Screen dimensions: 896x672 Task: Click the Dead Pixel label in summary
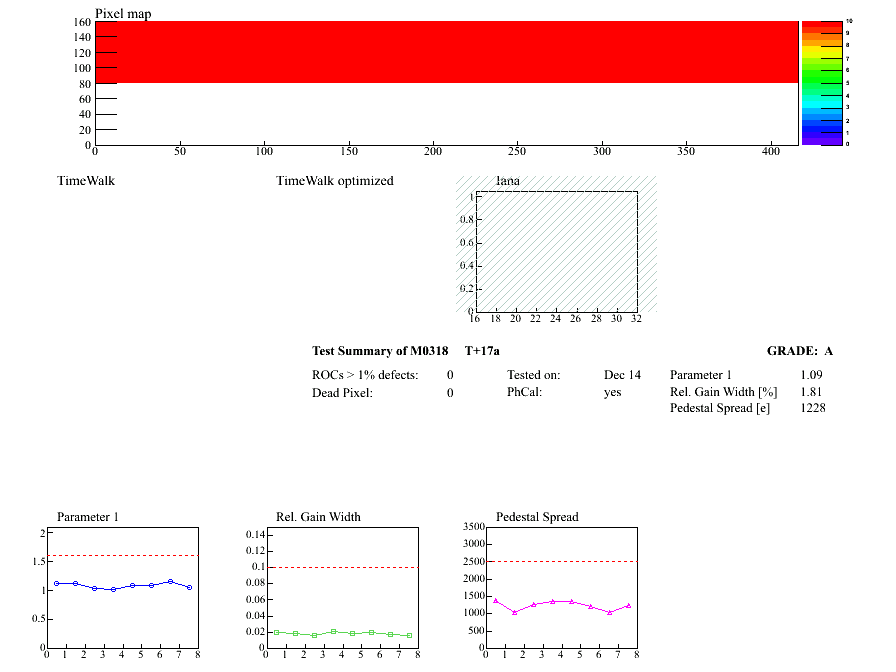(342, 393)
